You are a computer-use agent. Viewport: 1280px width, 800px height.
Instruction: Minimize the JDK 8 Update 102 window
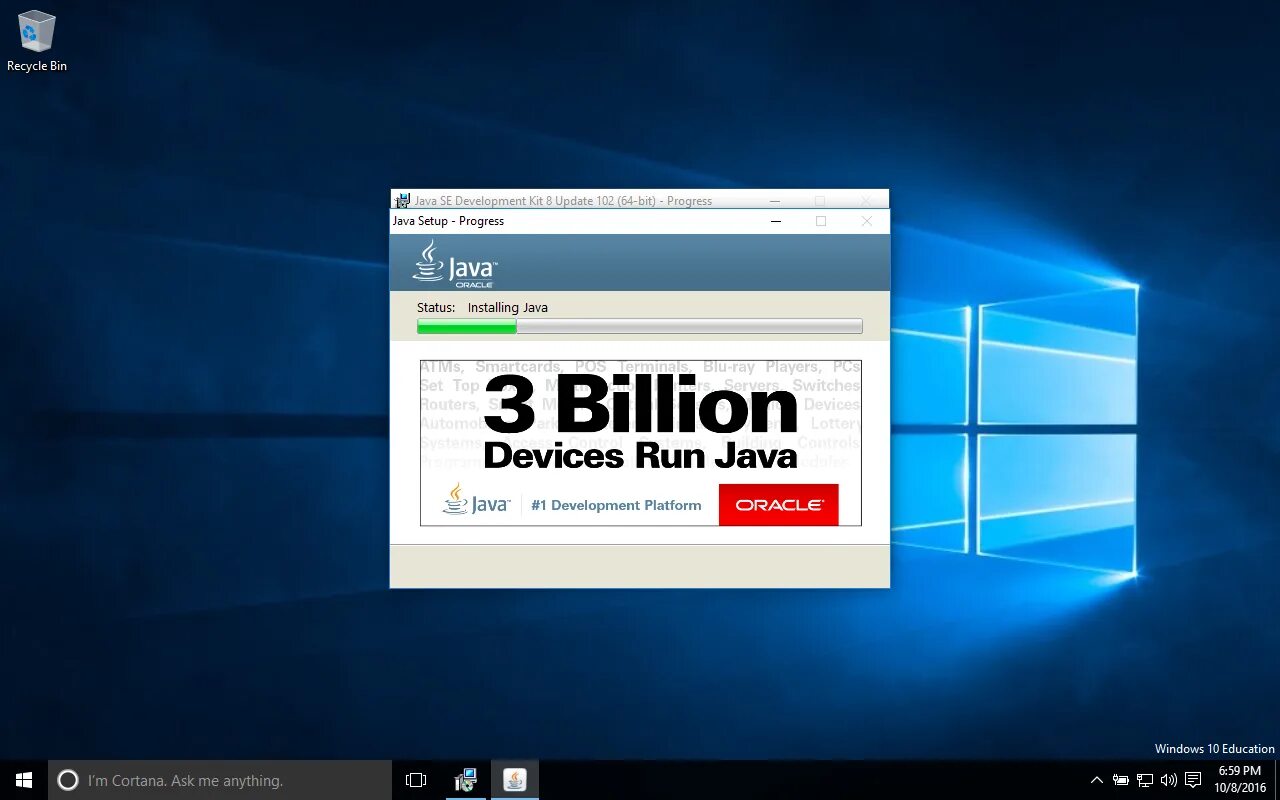[775, 200]
